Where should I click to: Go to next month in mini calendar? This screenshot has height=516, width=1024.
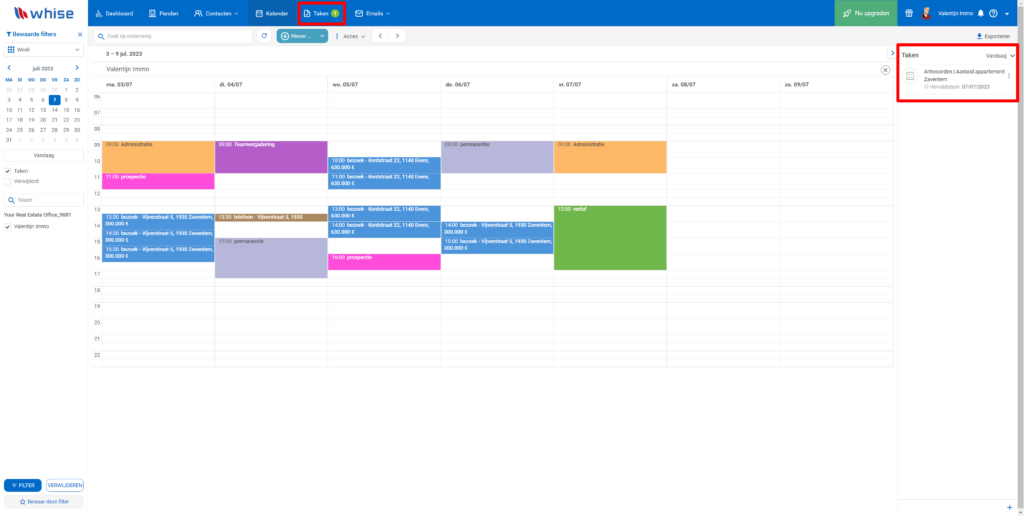point(79,67)
